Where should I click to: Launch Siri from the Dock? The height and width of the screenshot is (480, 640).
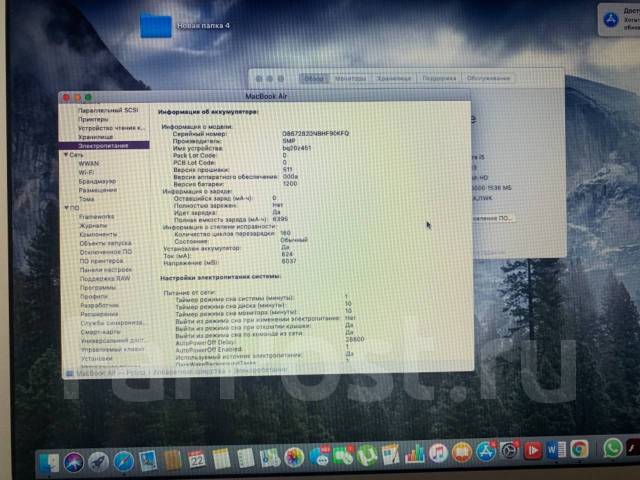click(74, 462)
